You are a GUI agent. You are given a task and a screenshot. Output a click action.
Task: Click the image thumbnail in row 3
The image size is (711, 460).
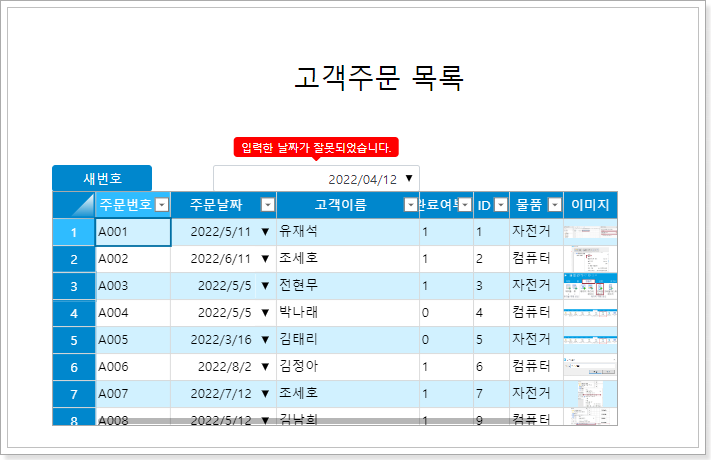590,286
